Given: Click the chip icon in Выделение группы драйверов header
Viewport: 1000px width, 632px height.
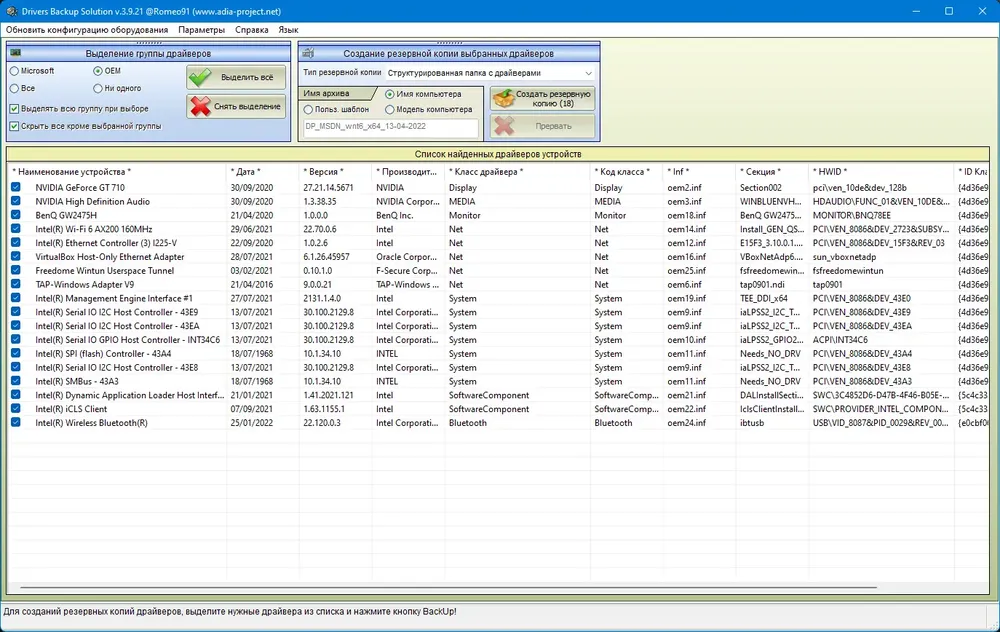Looking at the screenshot, I should [x=16, y=53].
